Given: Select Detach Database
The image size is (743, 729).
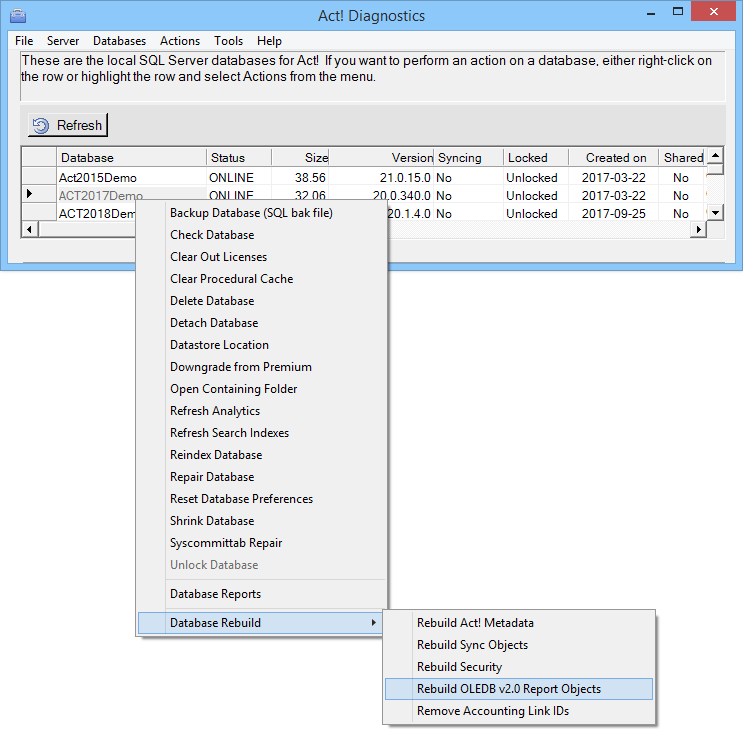Looking at the screenshot, I should (x=261, y=323).
